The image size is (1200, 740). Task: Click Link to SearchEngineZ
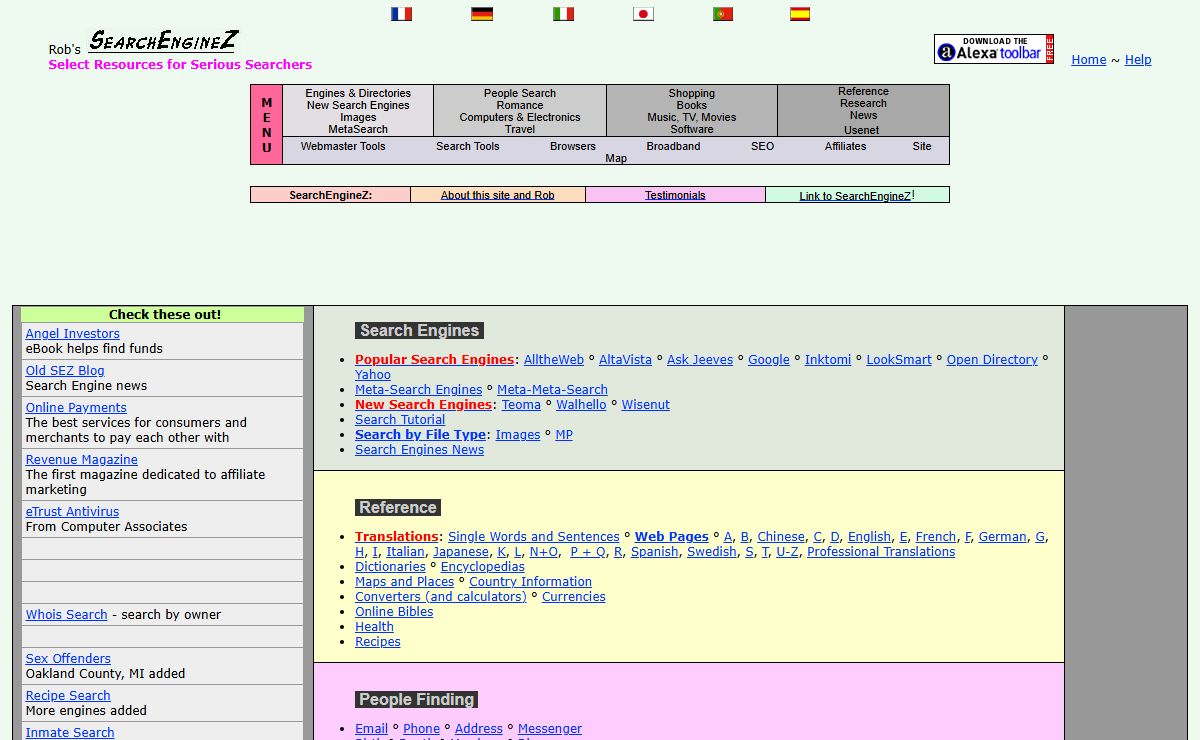(x=855, y=196)
